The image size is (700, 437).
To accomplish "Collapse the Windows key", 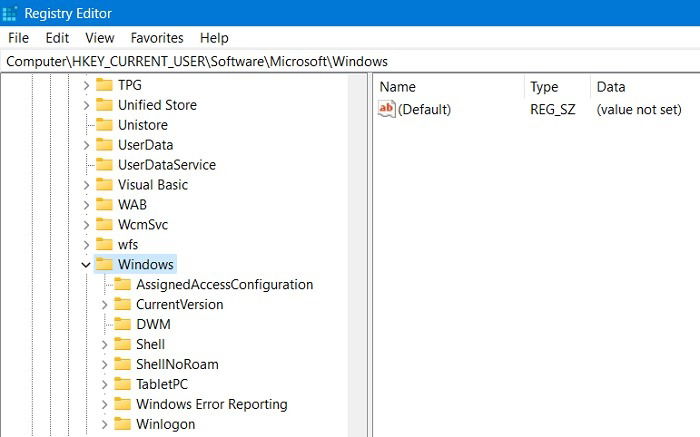I will [x=86, y=265].
